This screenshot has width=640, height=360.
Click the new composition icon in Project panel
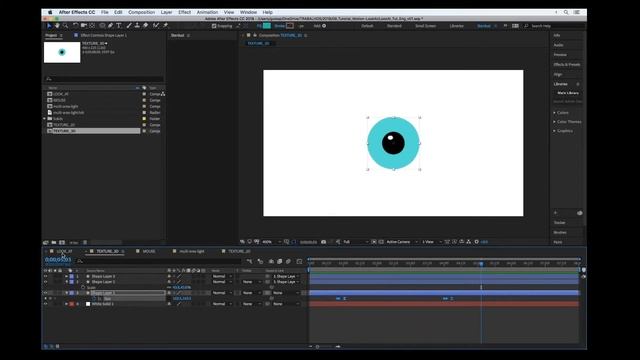(x=62, y=242)
